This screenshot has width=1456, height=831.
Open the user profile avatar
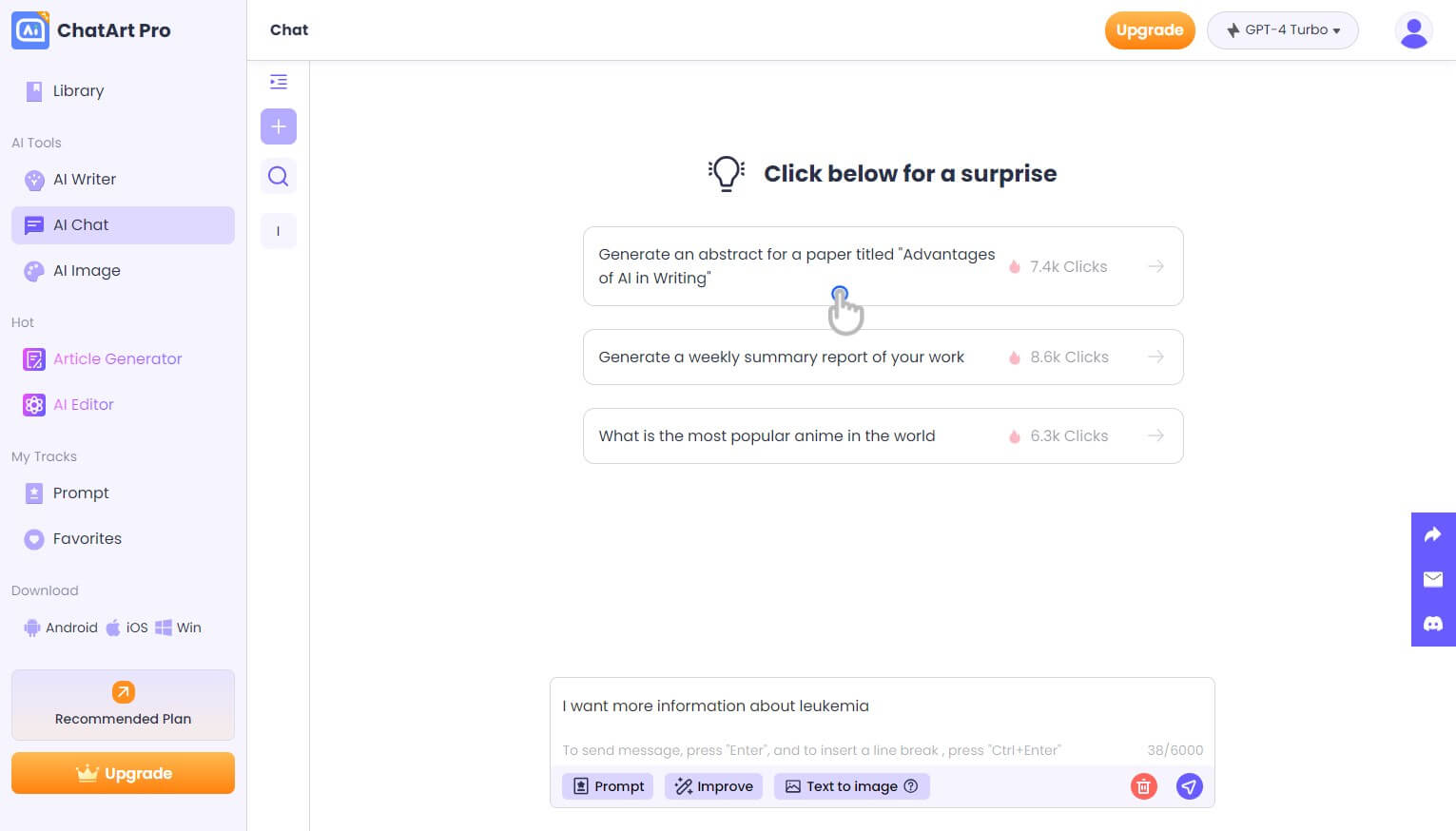[x=1413, y=30]
